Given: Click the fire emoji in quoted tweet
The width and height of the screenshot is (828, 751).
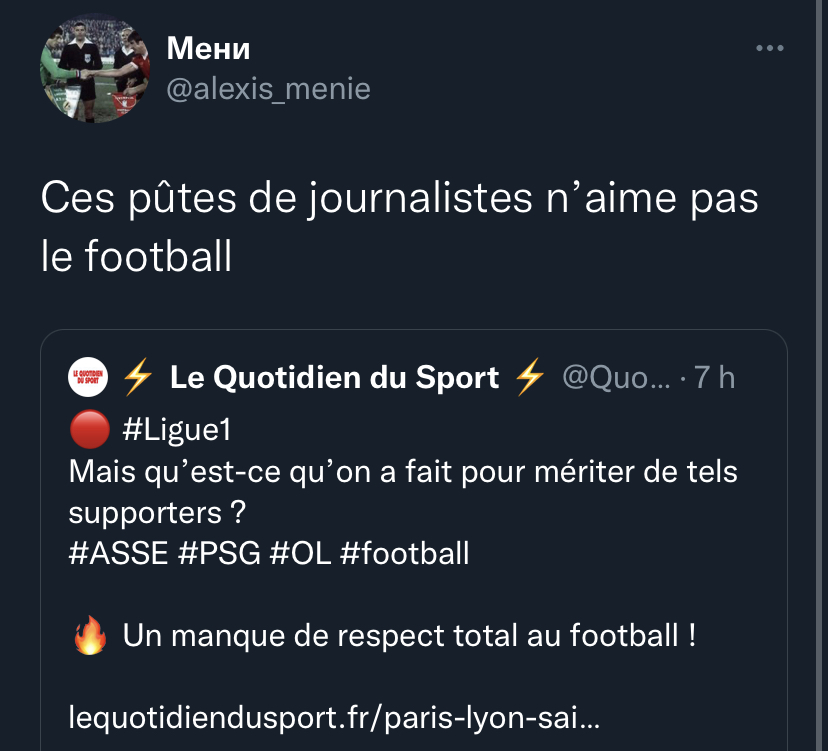Looking at the screenshot, I should (x=89, y=636).
